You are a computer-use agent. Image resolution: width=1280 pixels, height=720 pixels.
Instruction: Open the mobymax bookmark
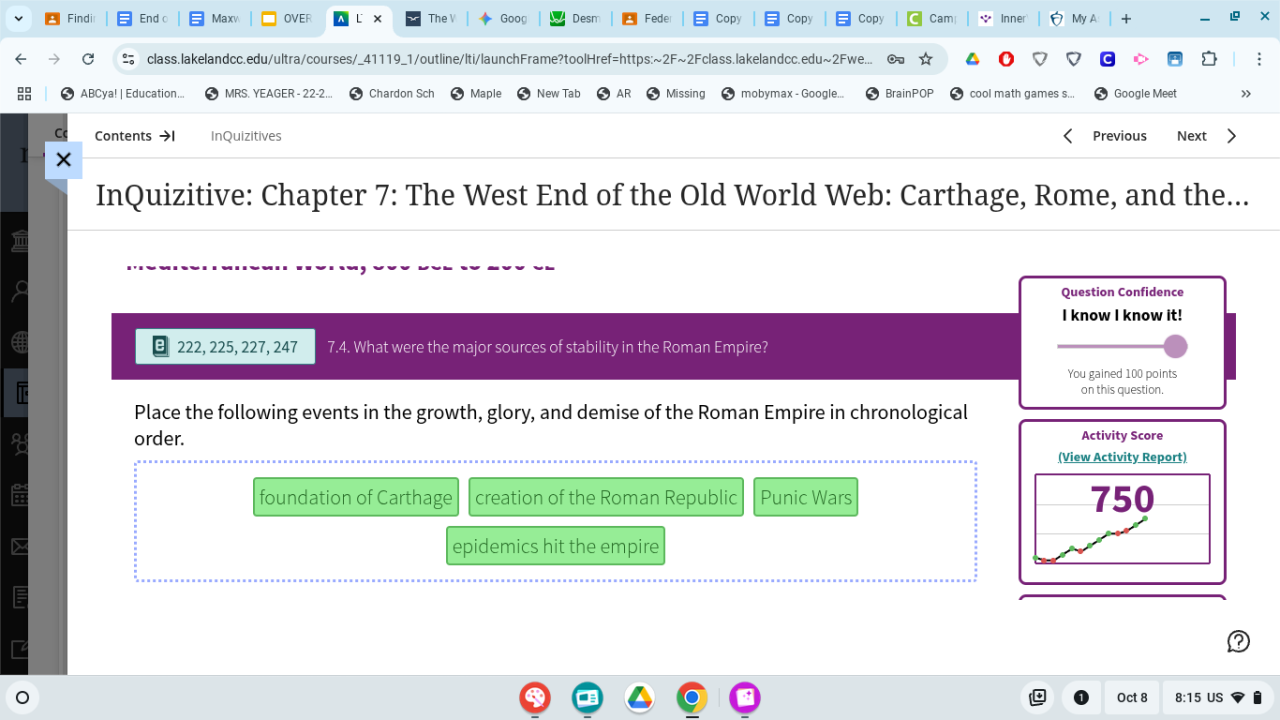click(783, 93)
